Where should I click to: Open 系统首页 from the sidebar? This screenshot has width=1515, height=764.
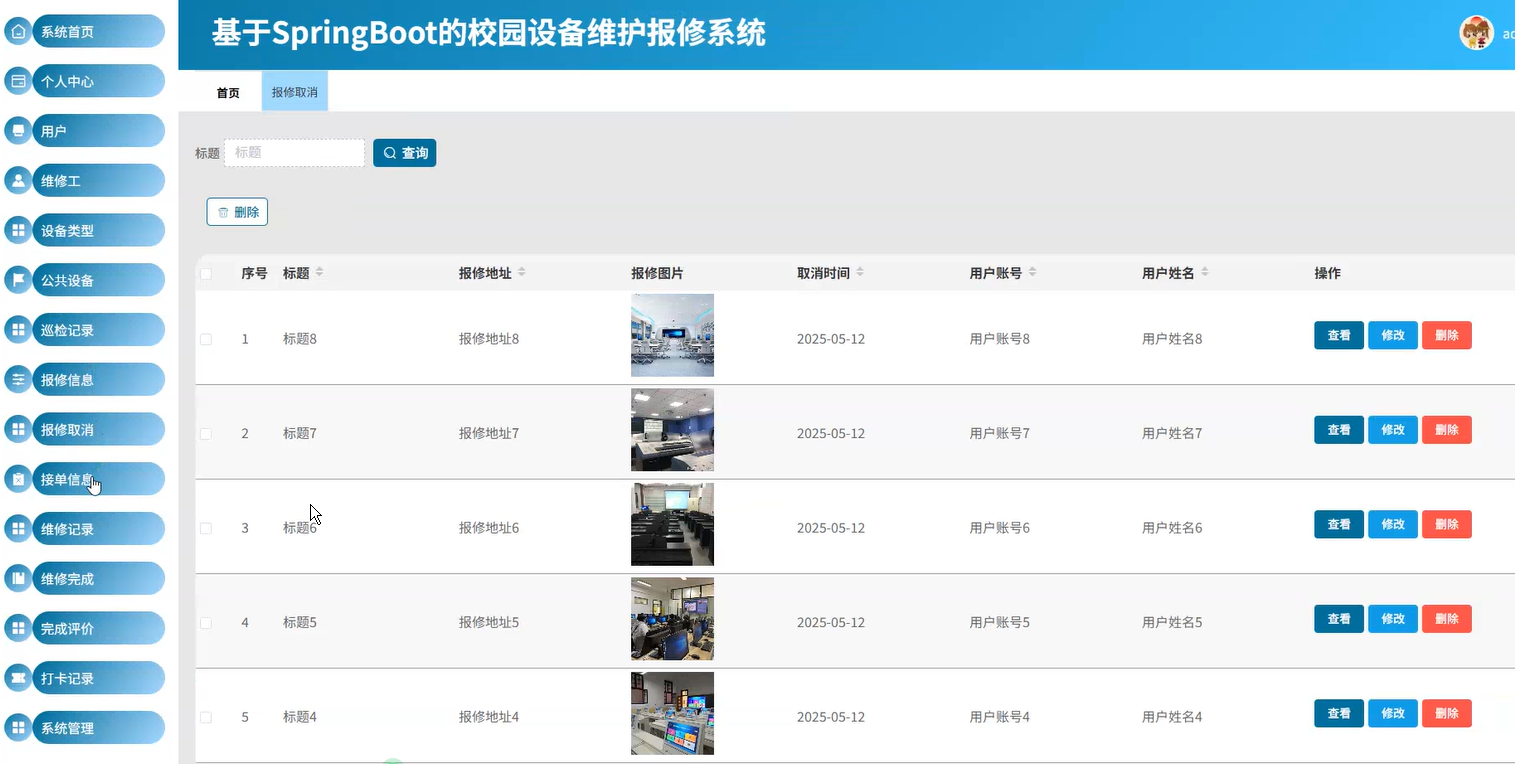pos(98,31)
